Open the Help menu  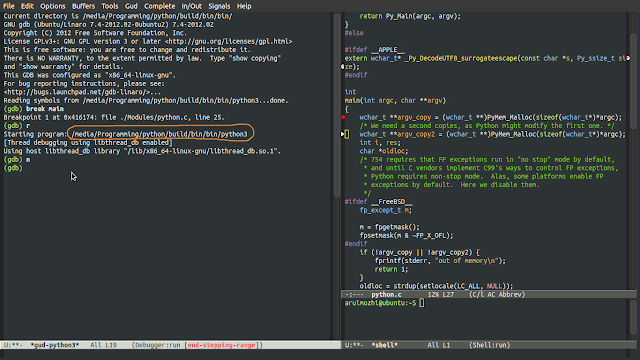pyautogui.click(x=244, y=6)
